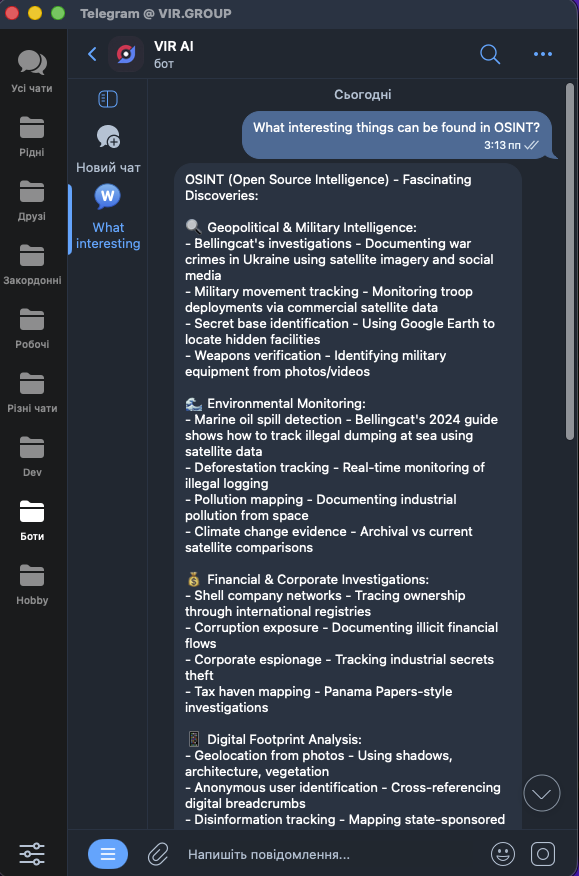Open the Рідні chat folder
The width and height of the screenshot is (579, 876).
(x=32, y=136)
